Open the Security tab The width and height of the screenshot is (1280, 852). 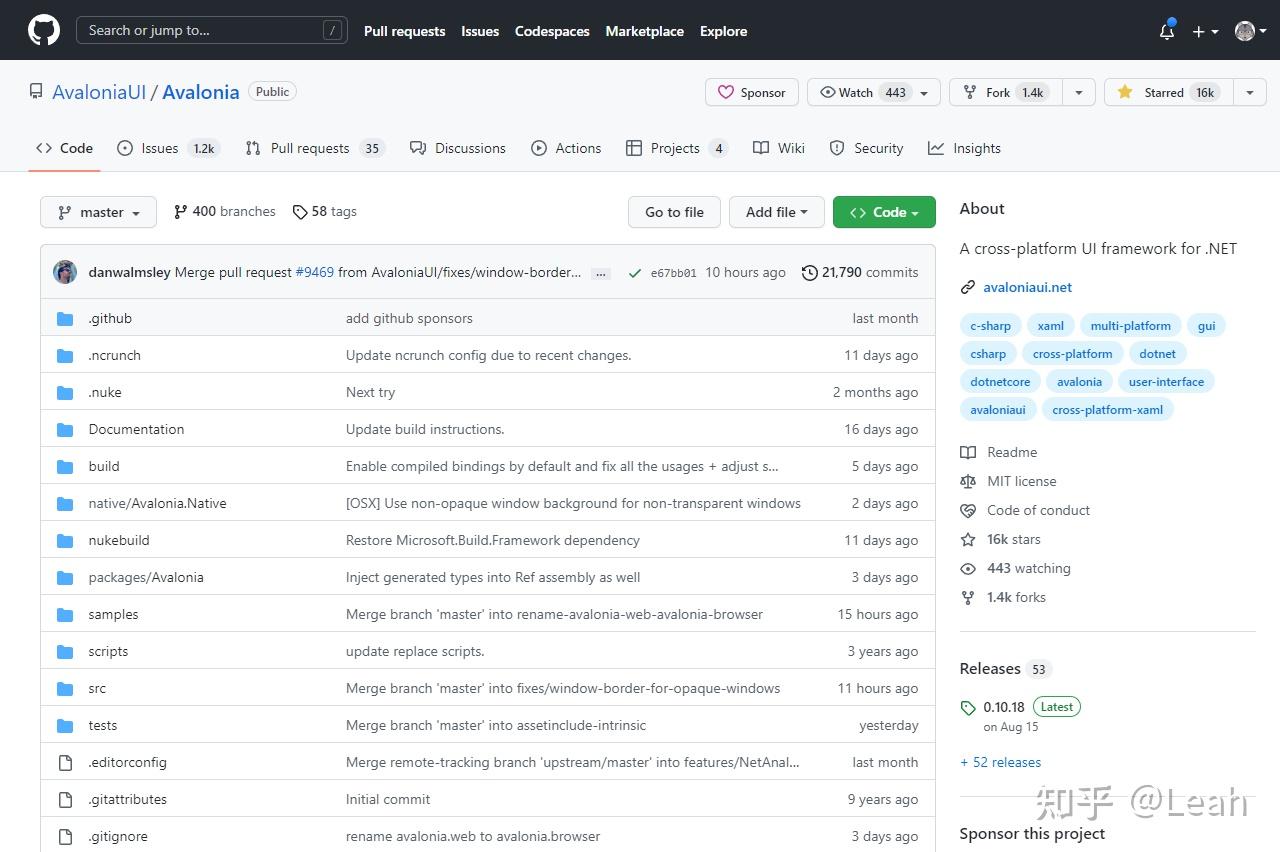(866, 148)
